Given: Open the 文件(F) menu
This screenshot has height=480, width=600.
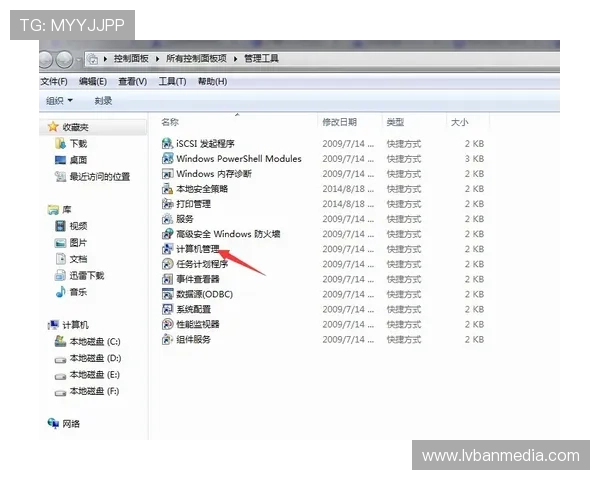Looking at the screenshot, I should click(x=54, y=82).
